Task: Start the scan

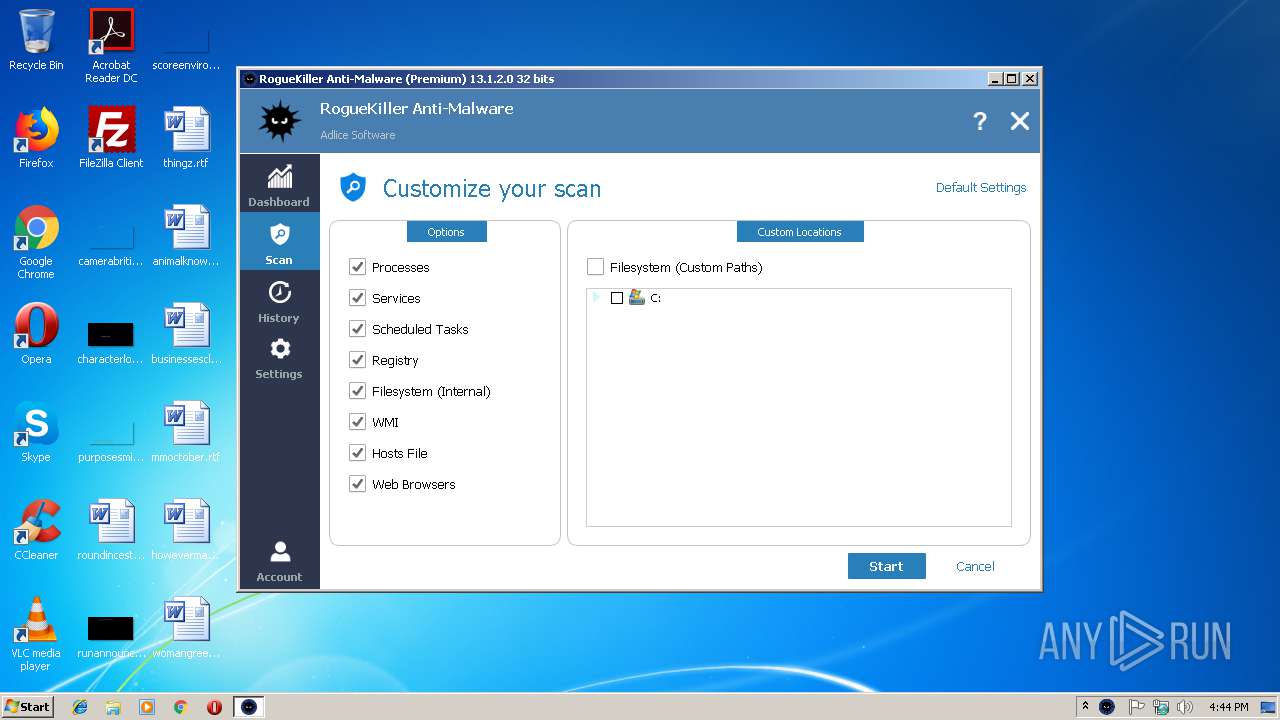Action: click(x=886, y=566)
